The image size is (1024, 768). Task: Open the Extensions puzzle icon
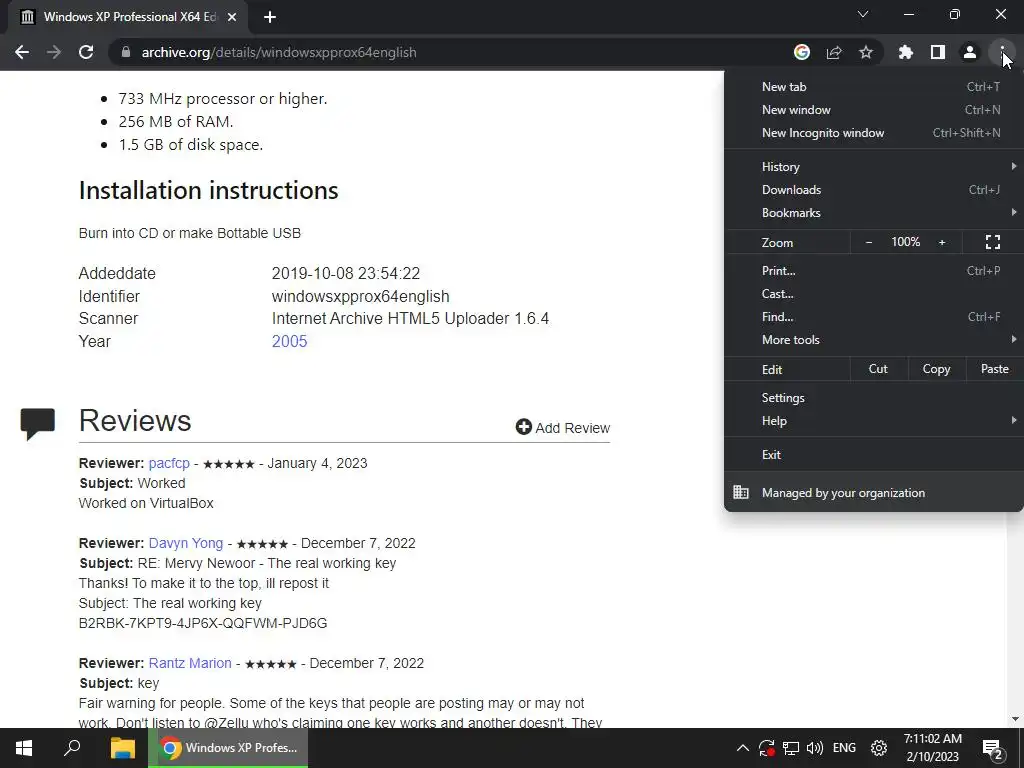click(906, 52)
